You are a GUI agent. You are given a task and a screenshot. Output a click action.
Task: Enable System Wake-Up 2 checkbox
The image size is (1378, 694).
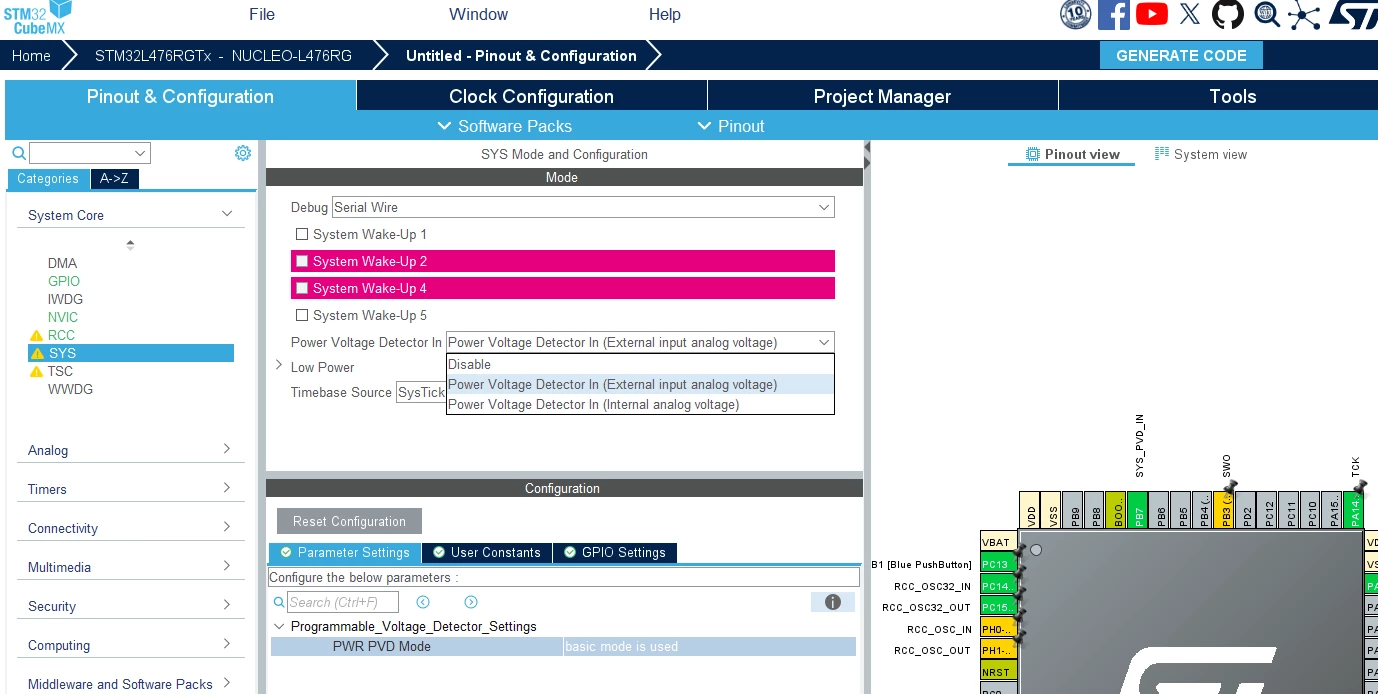[x=302, y=261]
